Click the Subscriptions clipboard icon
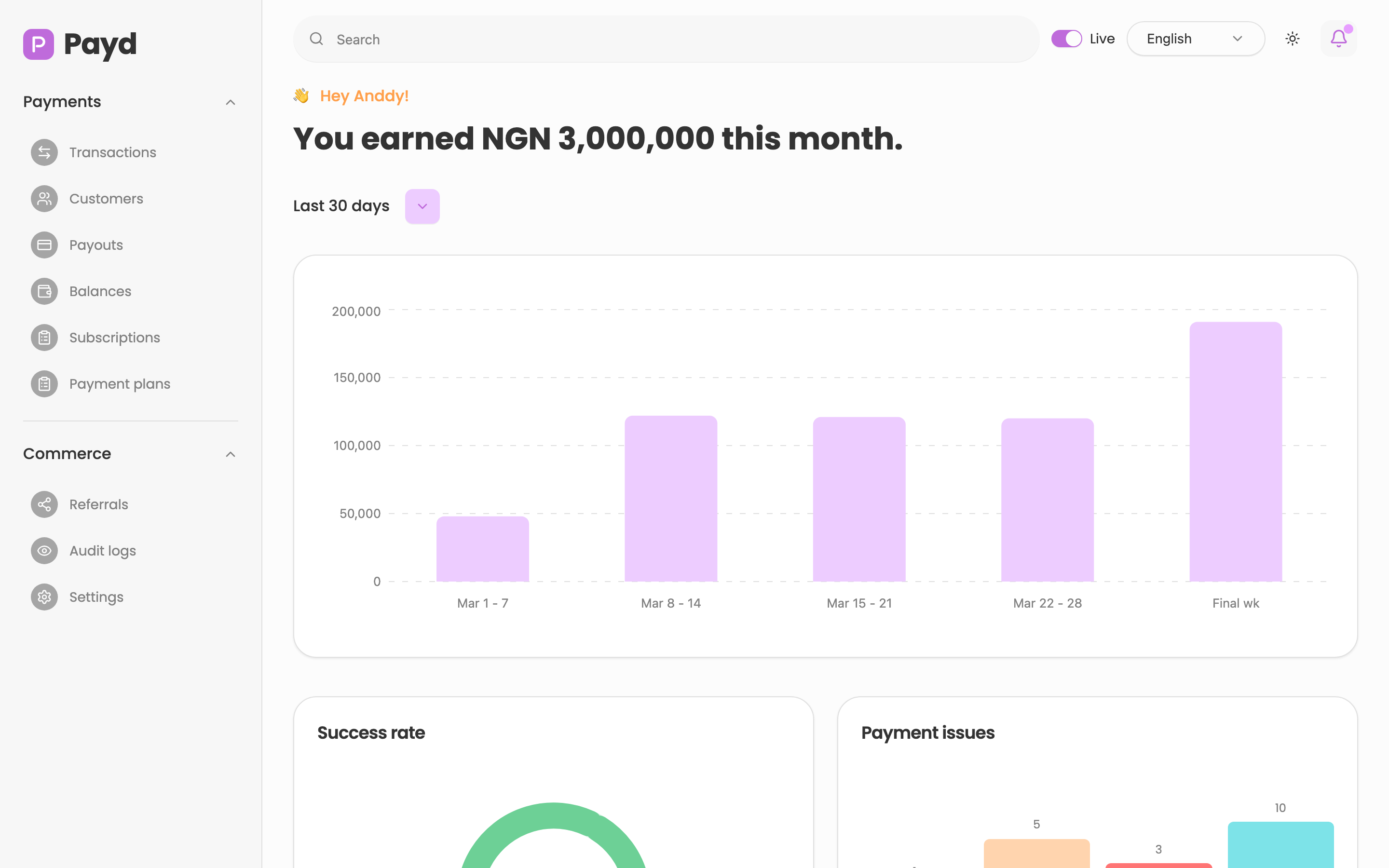The image size is (1389, 868). (44, 338)
